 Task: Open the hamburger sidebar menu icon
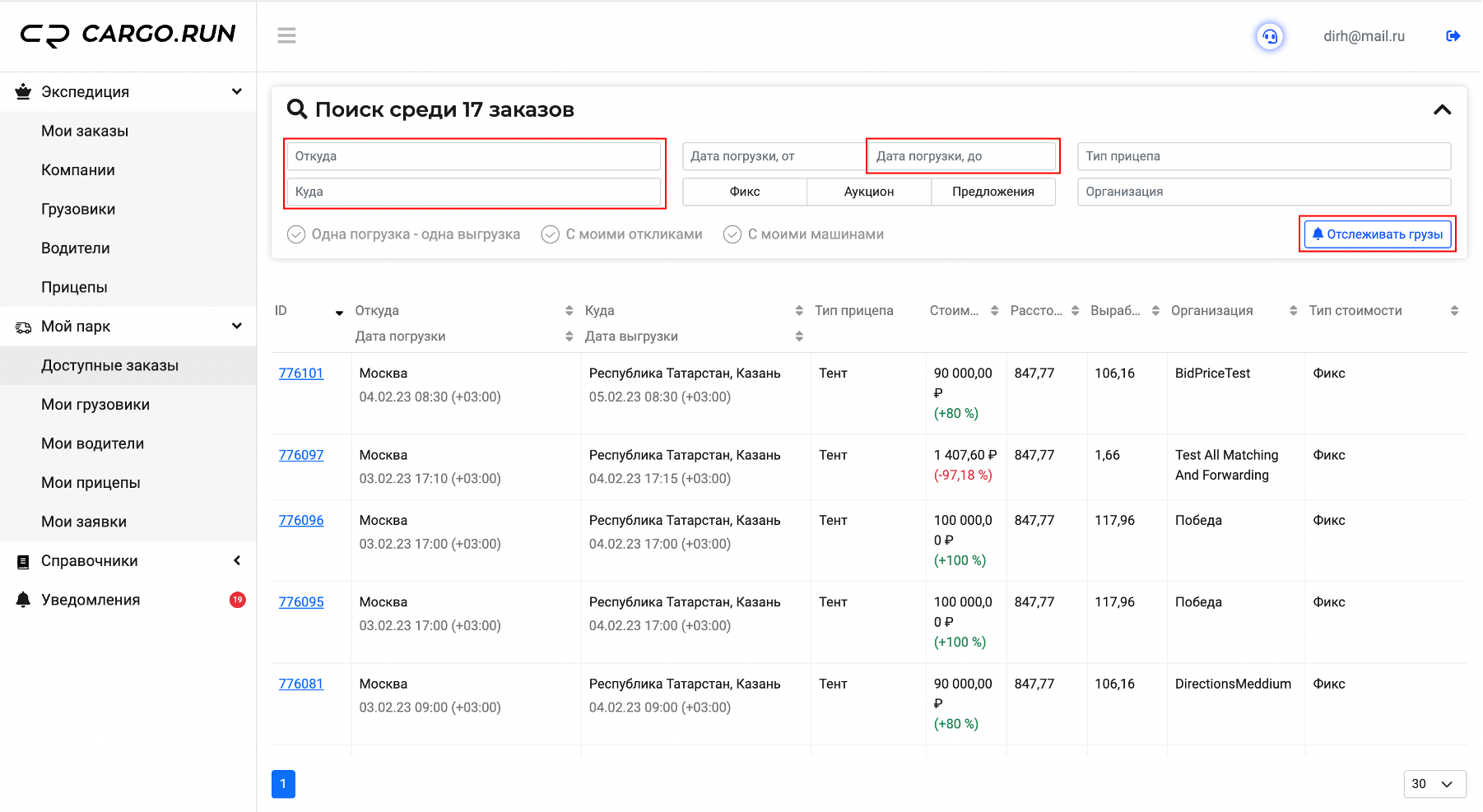click(286, 35)
